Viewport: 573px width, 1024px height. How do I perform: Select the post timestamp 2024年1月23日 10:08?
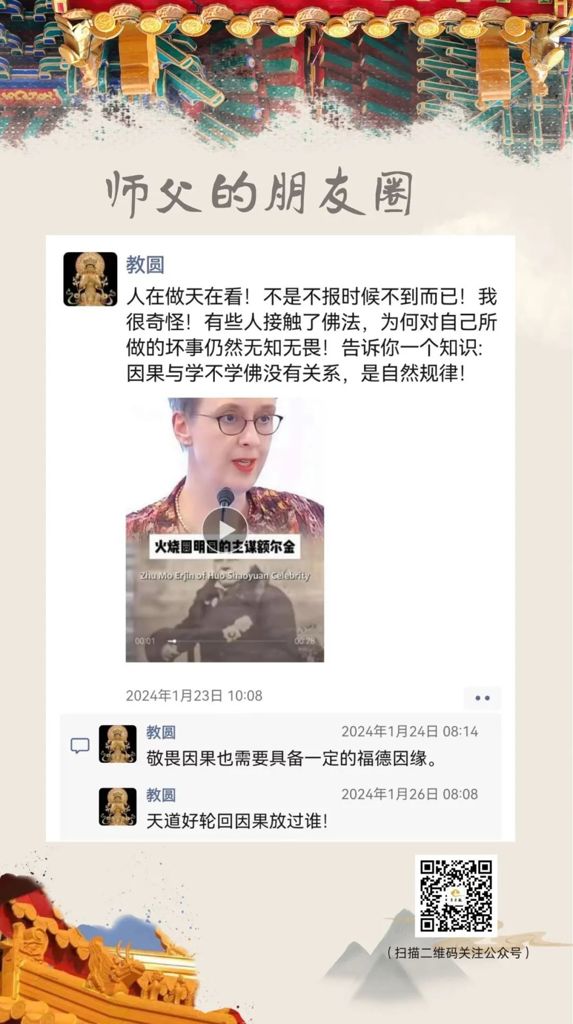pyautogui.click(x=194, y=696)
